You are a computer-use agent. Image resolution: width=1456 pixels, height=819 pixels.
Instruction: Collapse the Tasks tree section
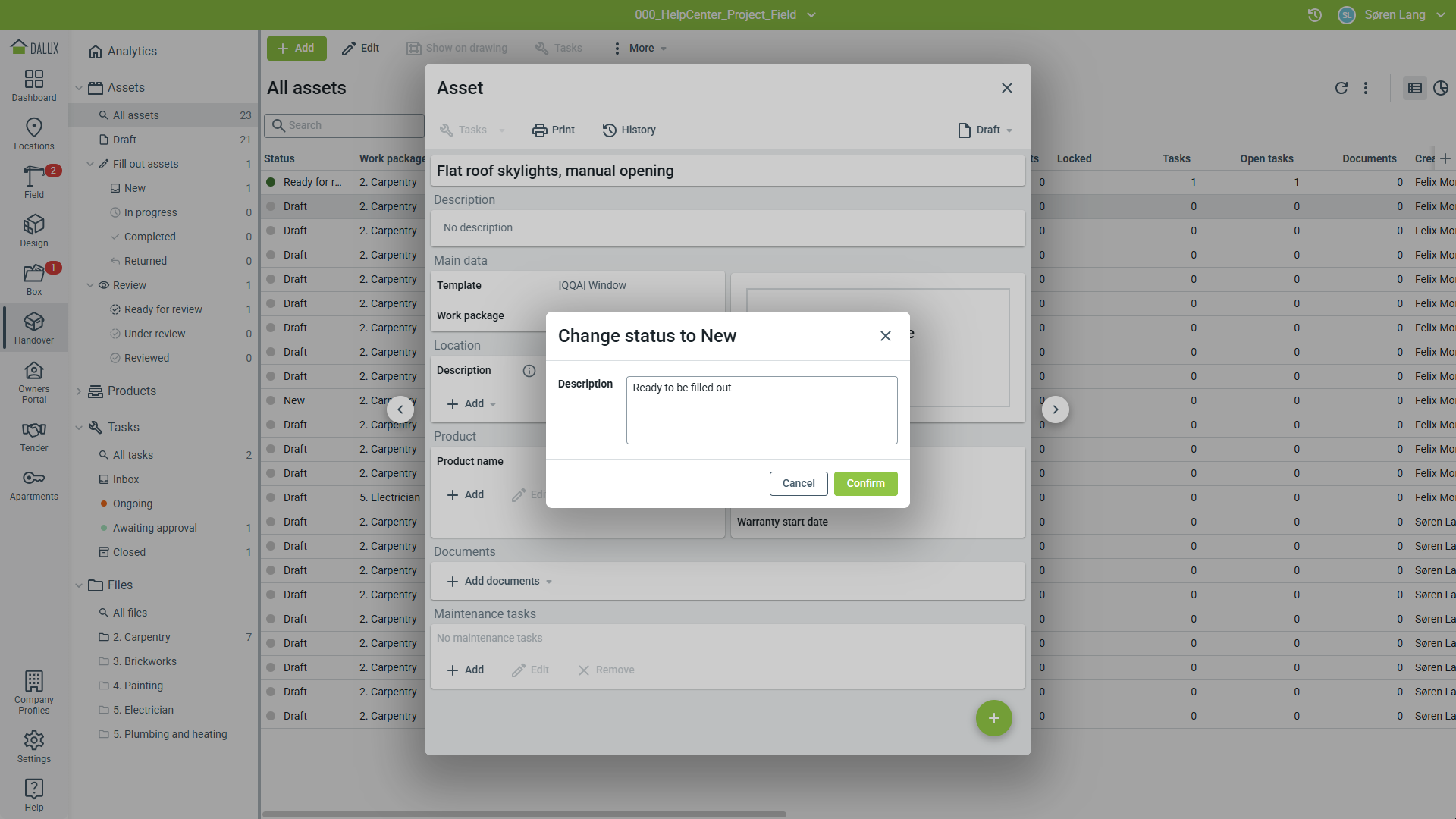click(79, 428)
